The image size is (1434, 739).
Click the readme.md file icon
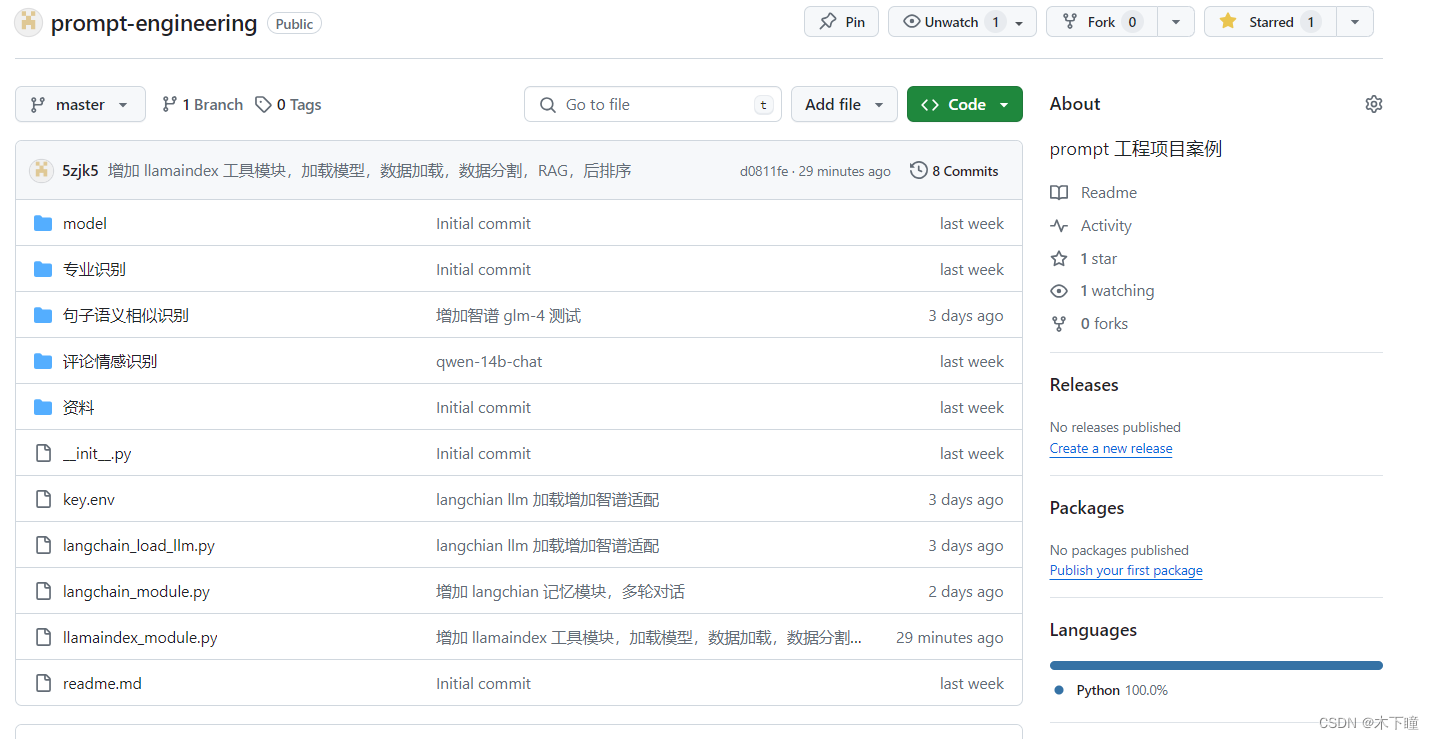43,683
